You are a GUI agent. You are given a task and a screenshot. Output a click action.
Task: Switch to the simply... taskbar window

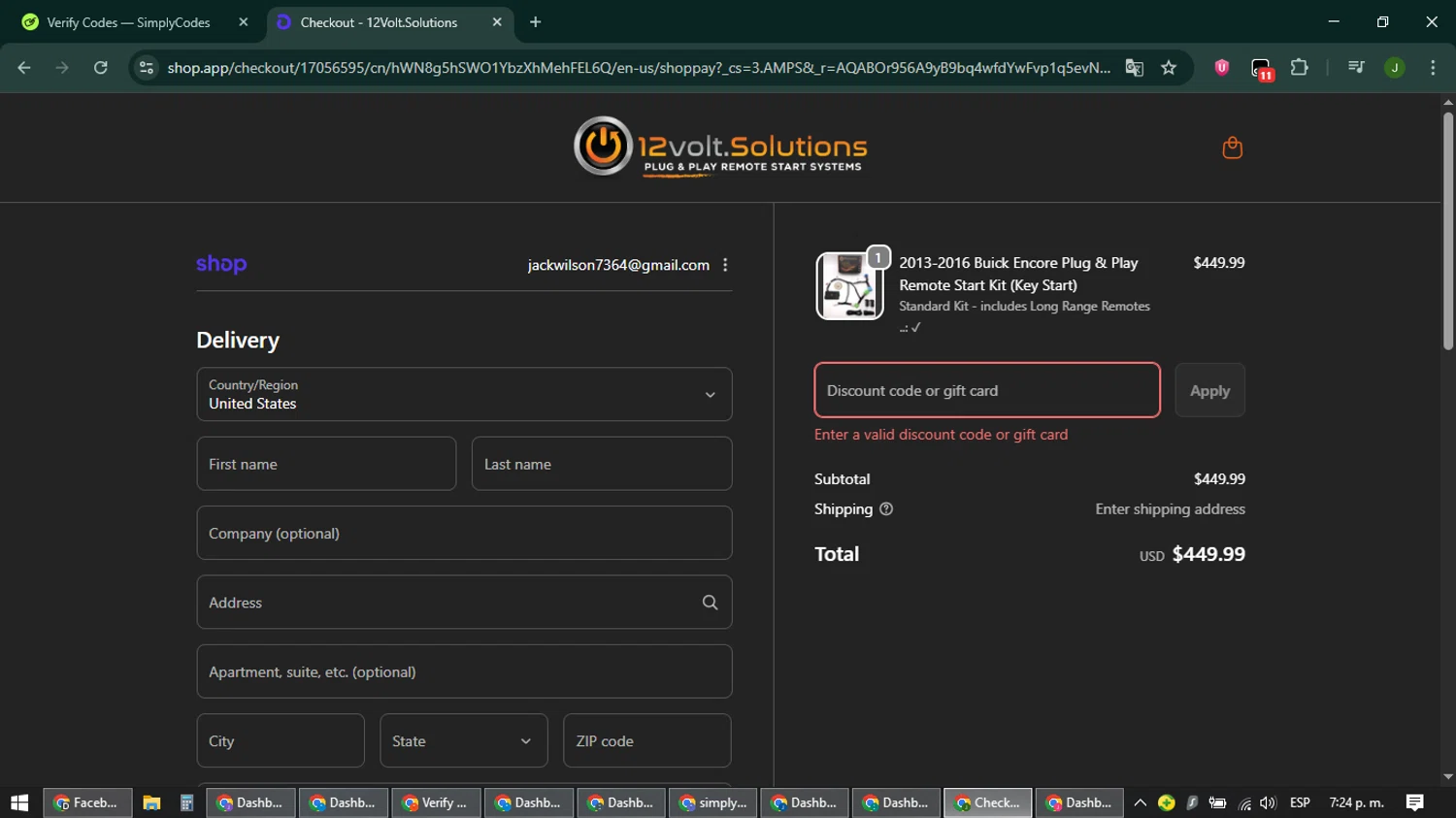click(x=713, y=802)
